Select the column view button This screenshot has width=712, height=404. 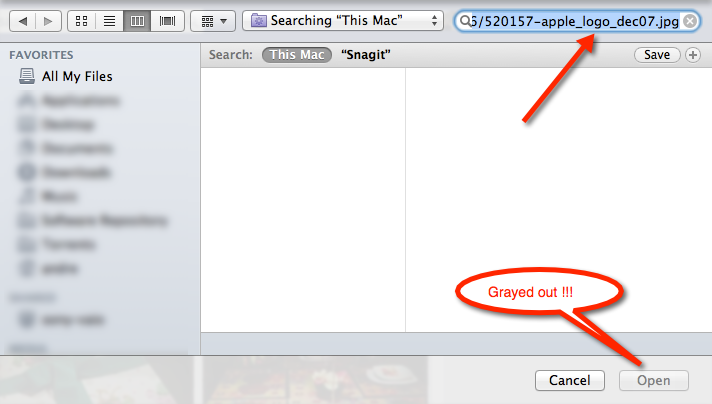(x=137, y=21)
